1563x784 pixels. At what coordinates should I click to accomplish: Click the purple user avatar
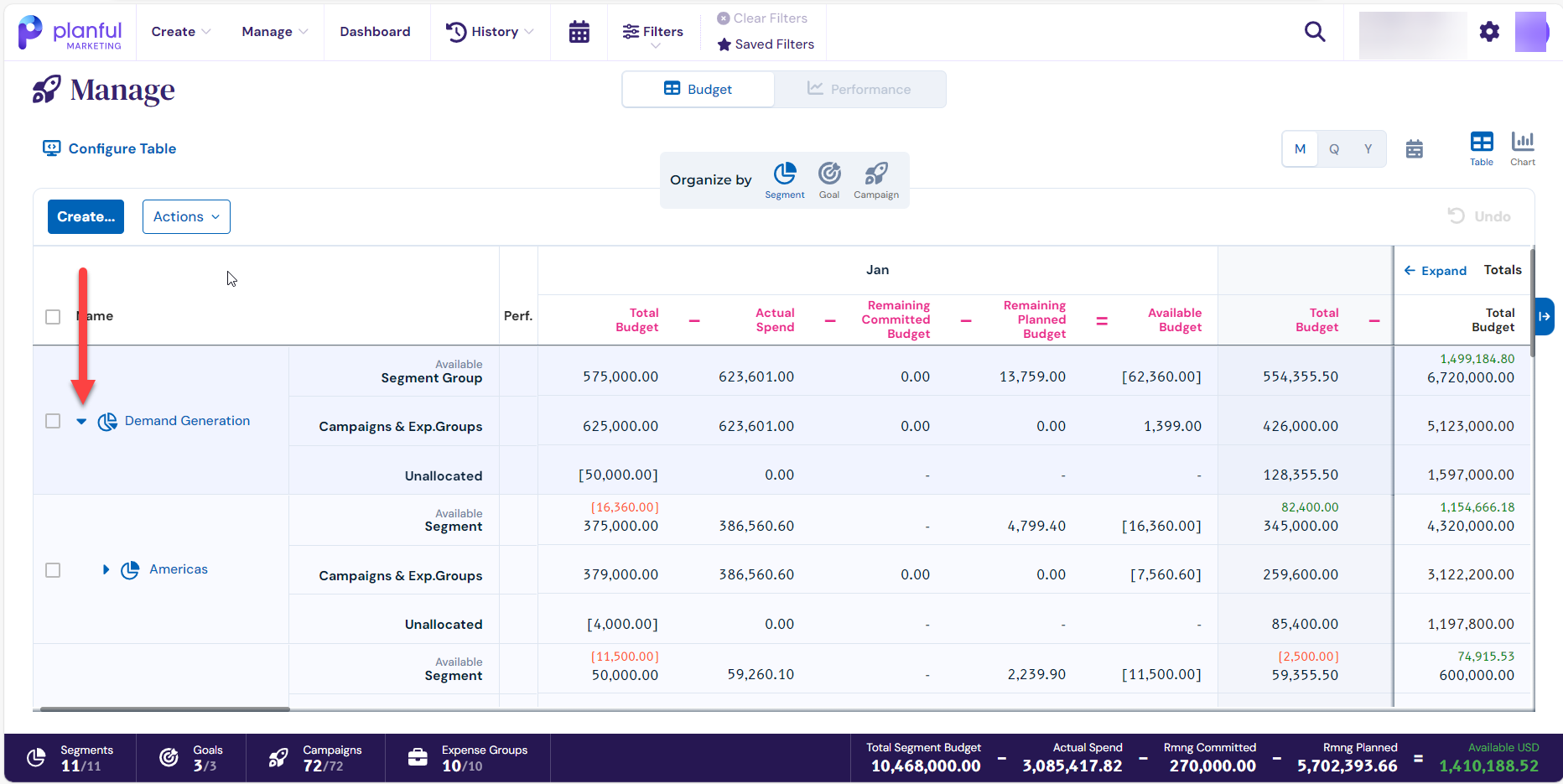click(1531, 32)
